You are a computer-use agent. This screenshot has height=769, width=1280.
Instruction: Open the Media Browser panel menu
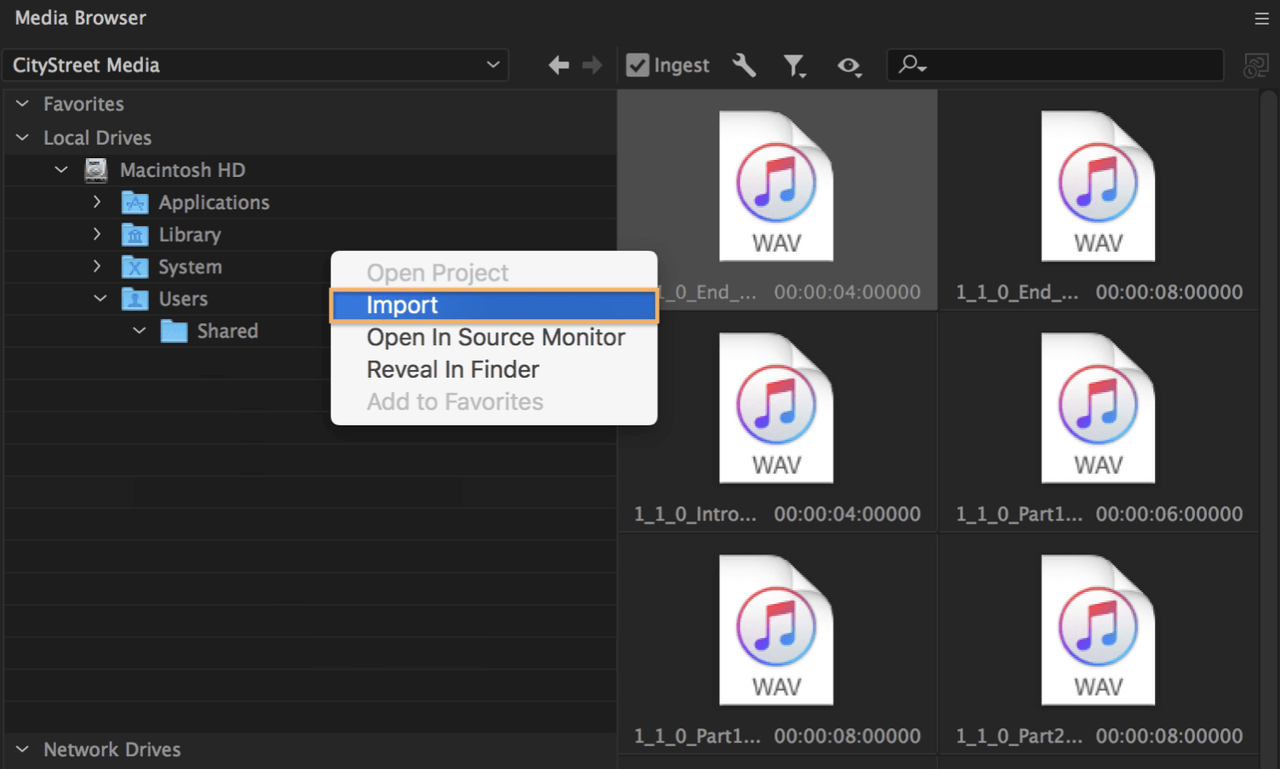pyautogui.click(x=1261, y=17)
